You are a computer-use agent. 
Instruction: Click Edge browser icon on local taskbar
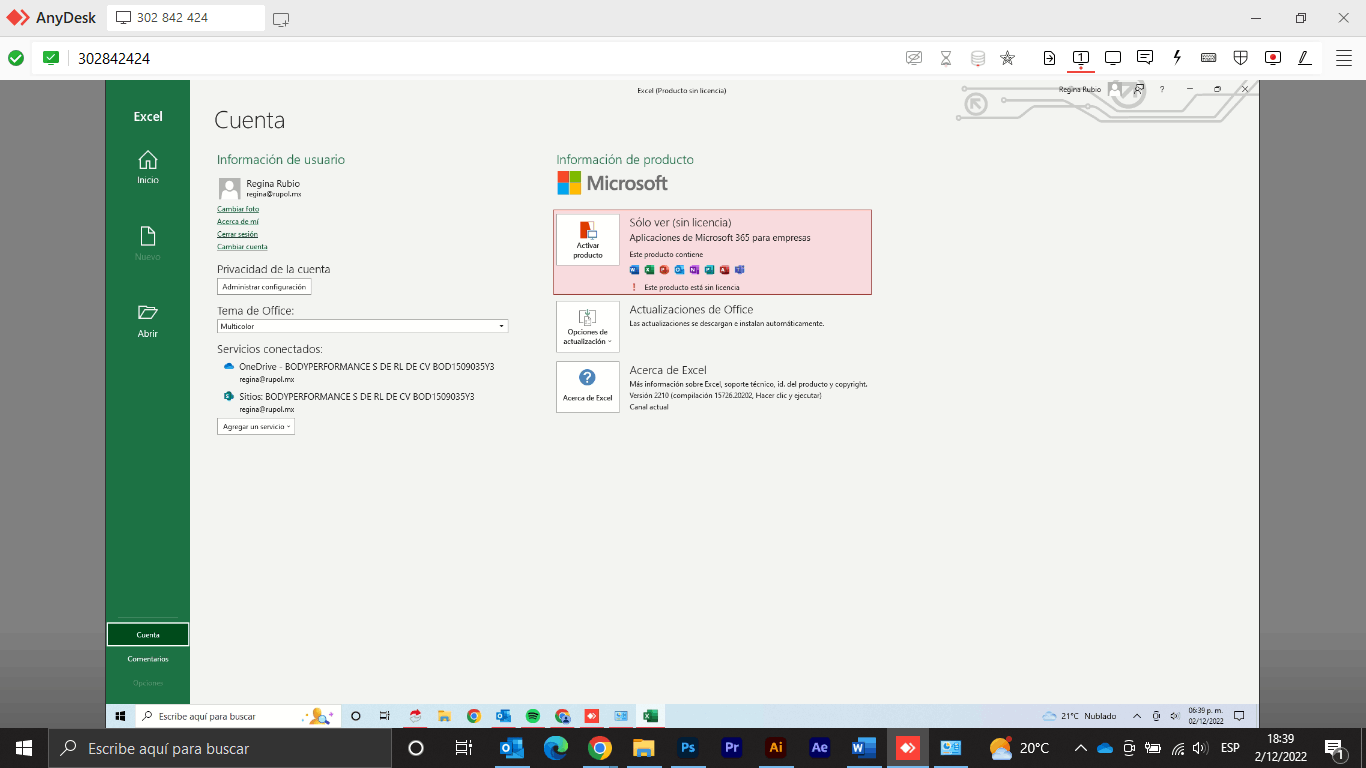coord(555,748)
